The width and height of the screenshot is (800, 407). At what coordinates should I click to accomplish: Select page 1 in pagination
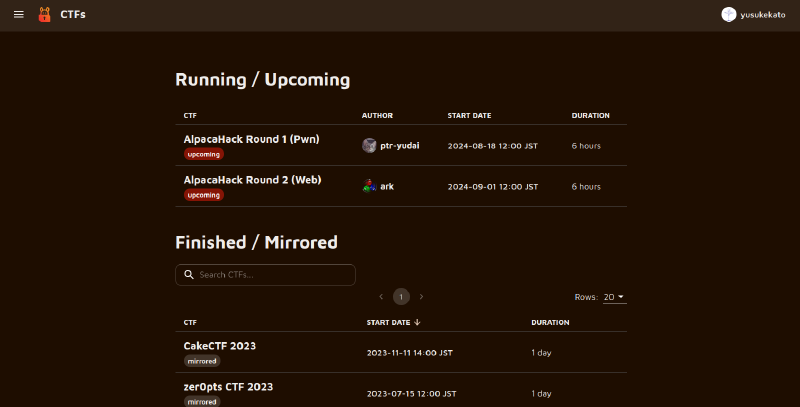click(401, 297)
